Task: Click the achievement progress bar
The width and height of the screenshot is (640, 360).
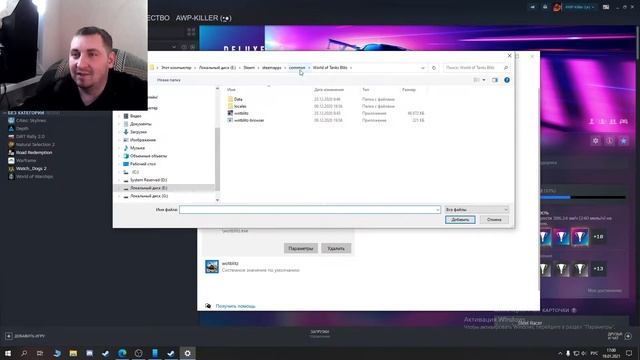Action: coord(583,198)
